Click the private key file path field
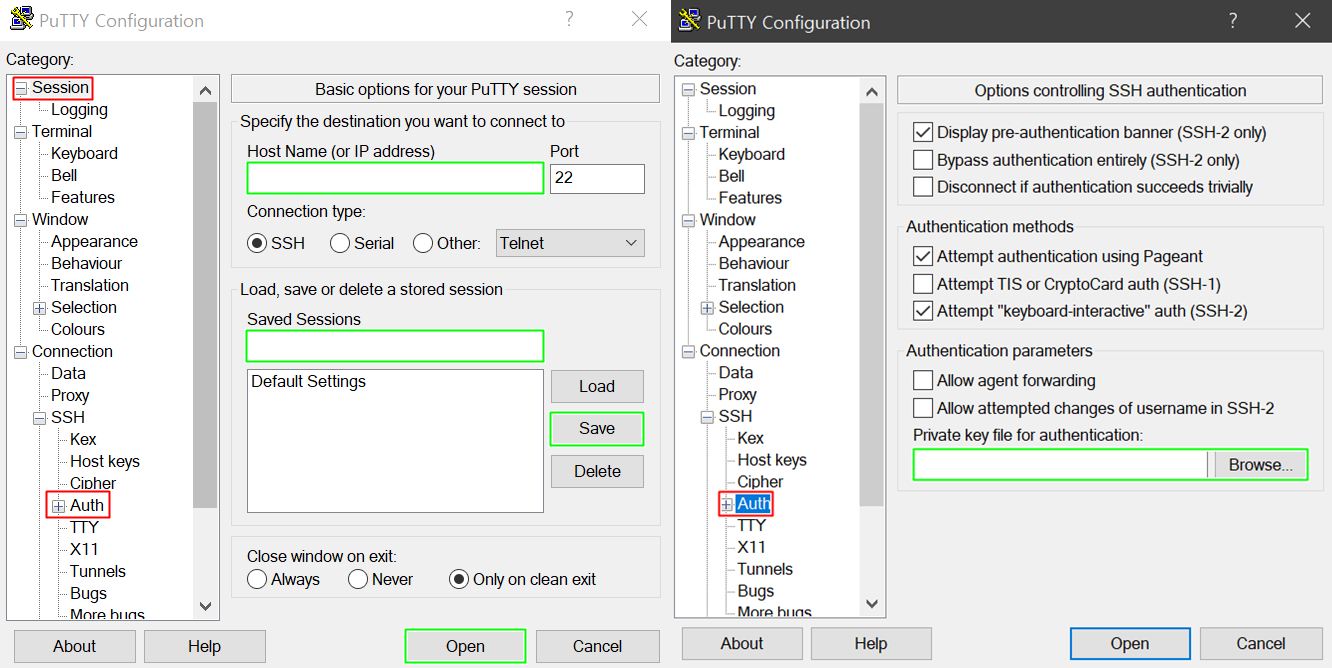Screen dimensions: 1332x668 [1061, 465]
